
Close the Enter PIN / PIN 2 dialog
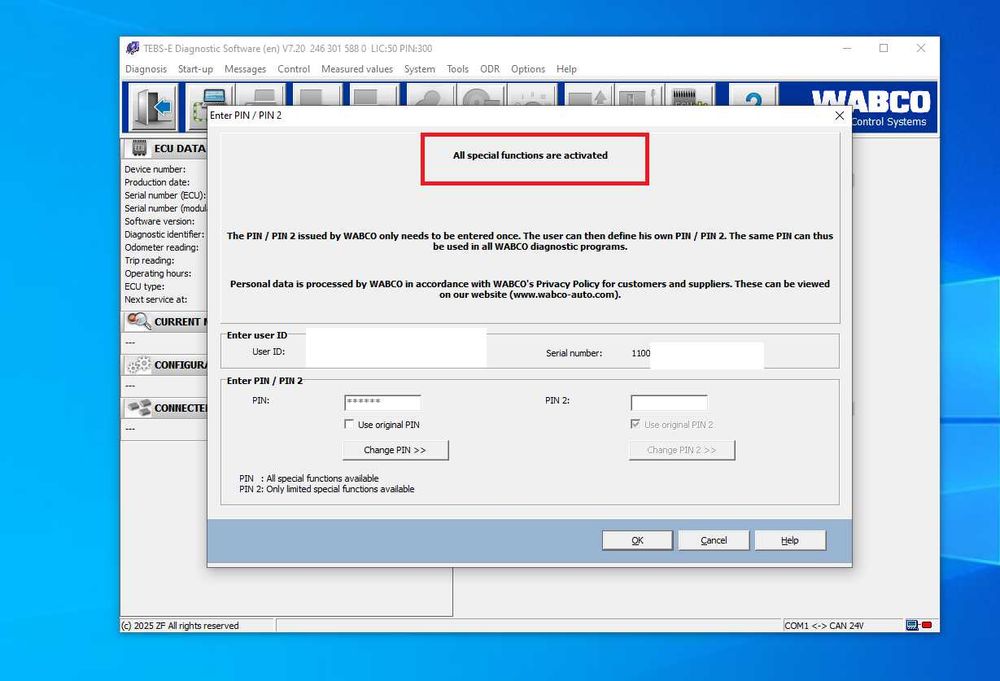(839, 115)
